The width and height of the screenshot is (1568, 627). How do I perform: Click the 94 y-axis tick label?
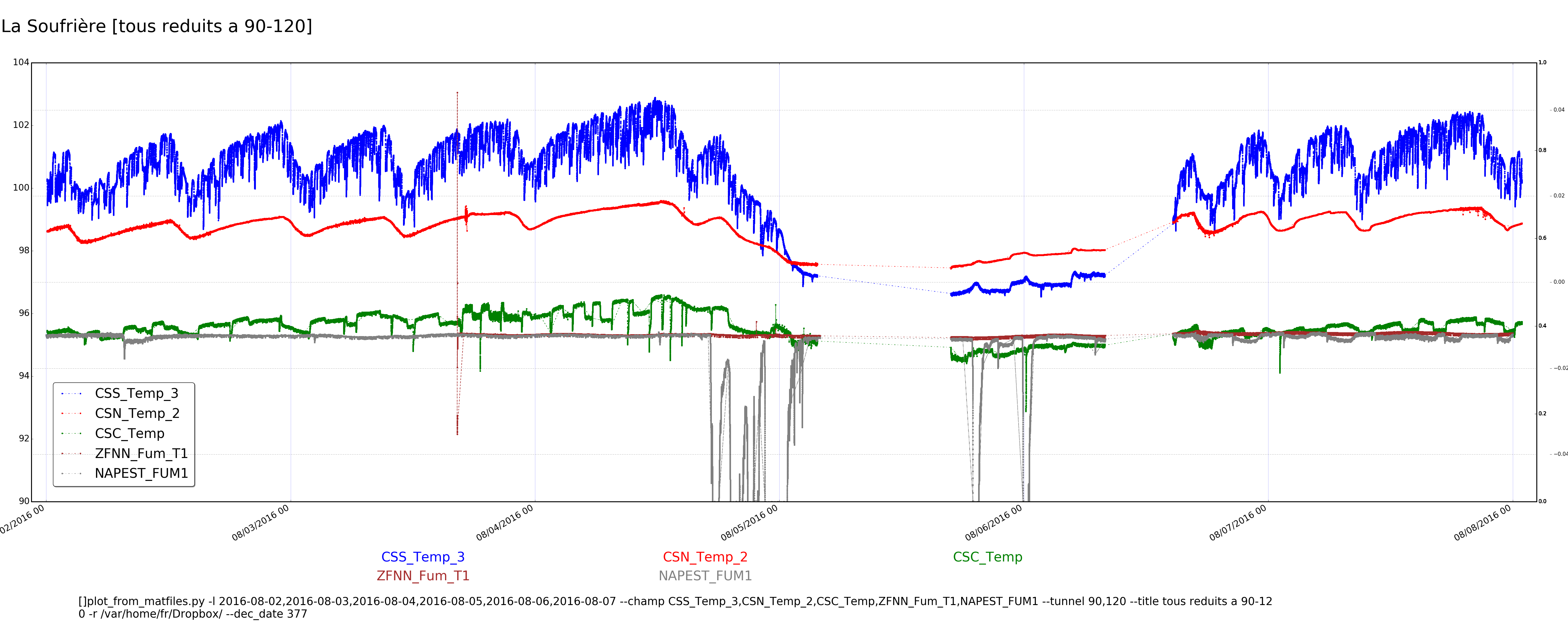(x=24, y=376)
